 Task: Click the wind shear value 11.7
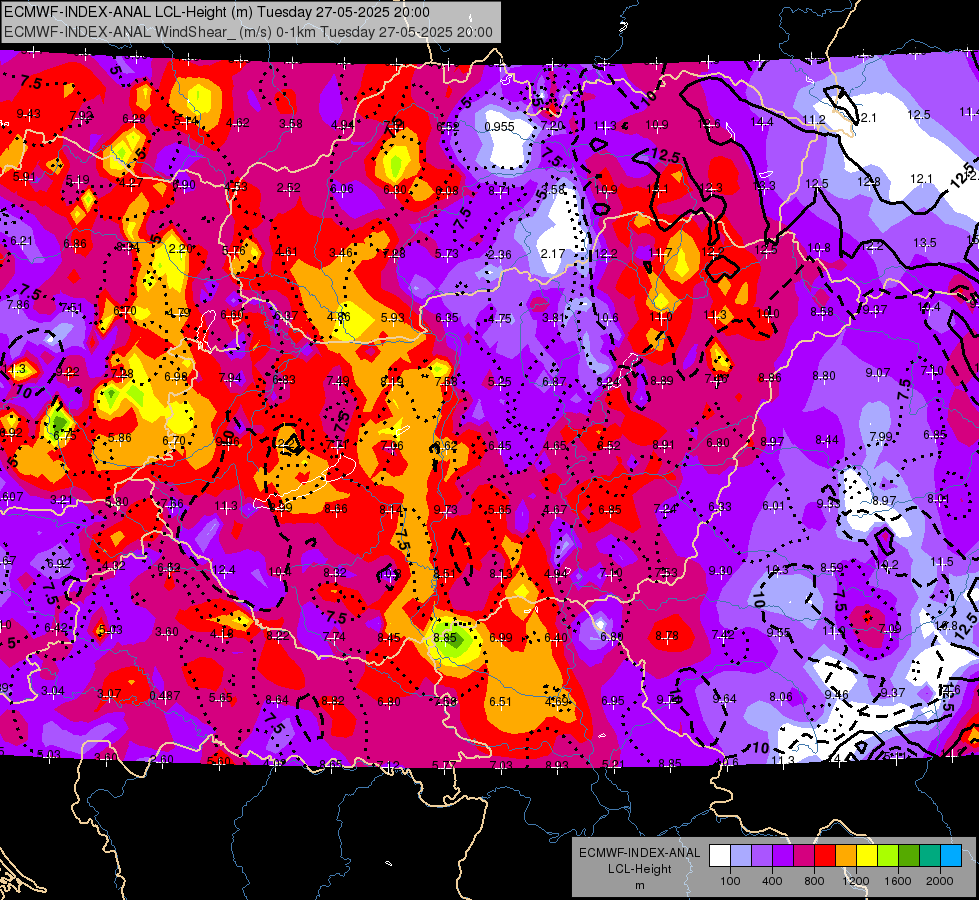pos(661,253)
